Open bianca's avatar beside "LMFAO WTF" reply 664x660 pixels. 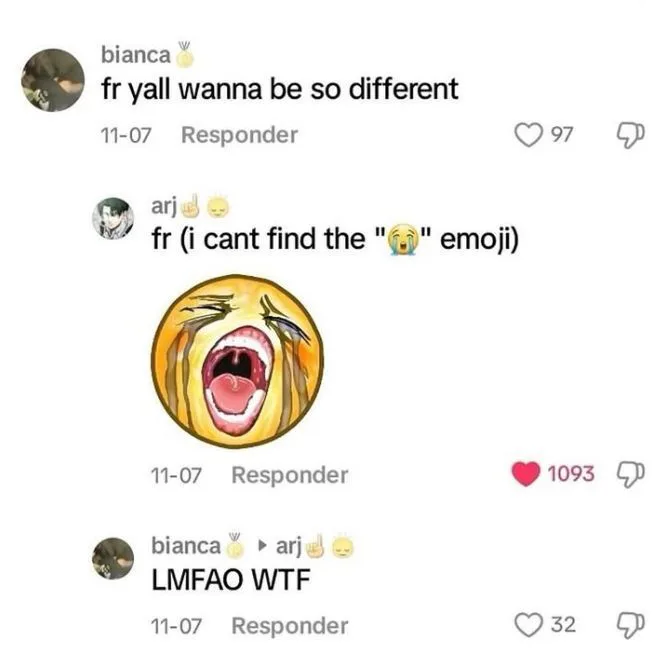coord(113,558)
